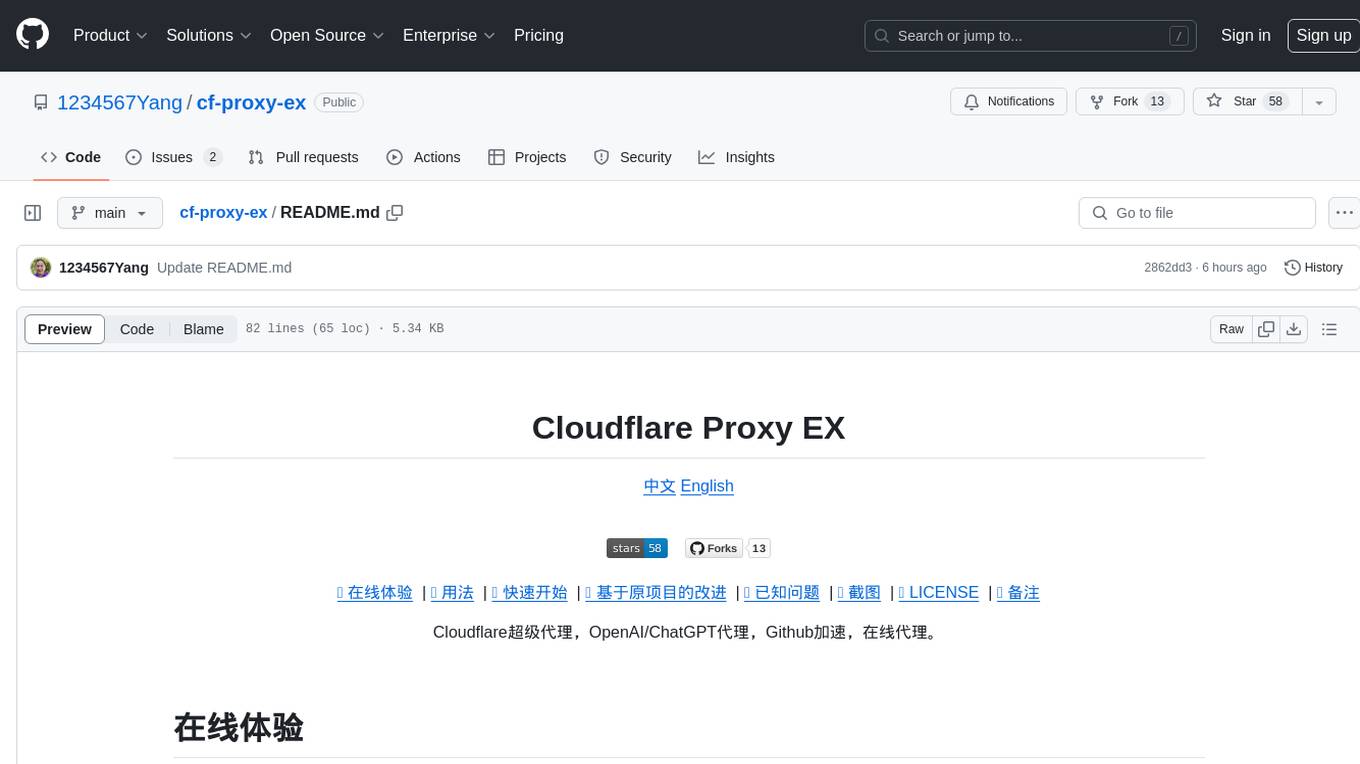Copy raw file contents

(1266, 329)
